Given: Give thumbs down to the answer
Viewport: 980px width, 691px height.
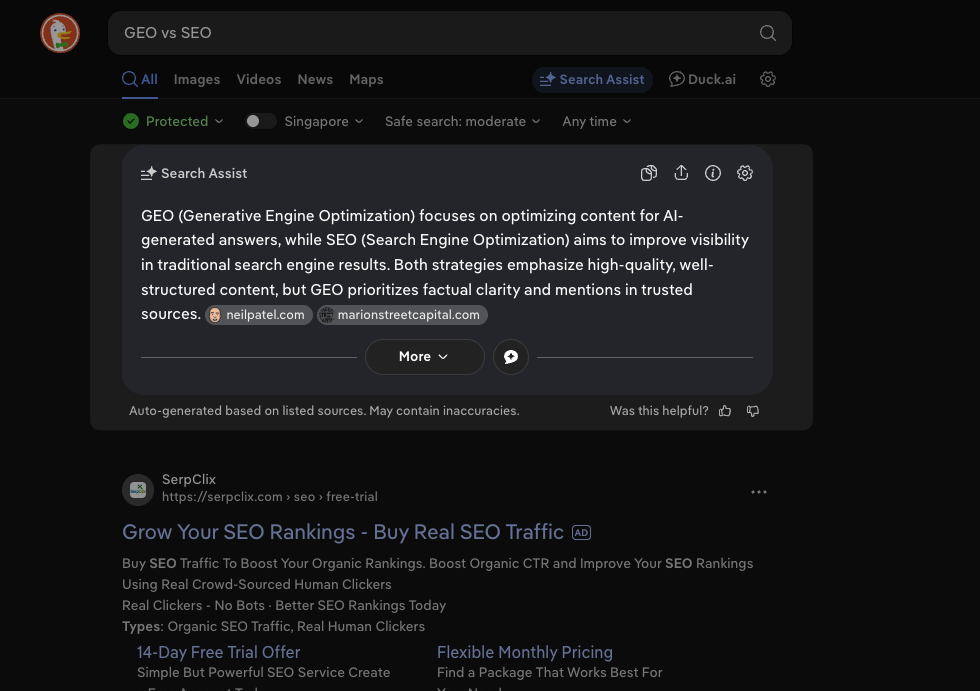Looking at the screenshot, I should pos(753,411).
